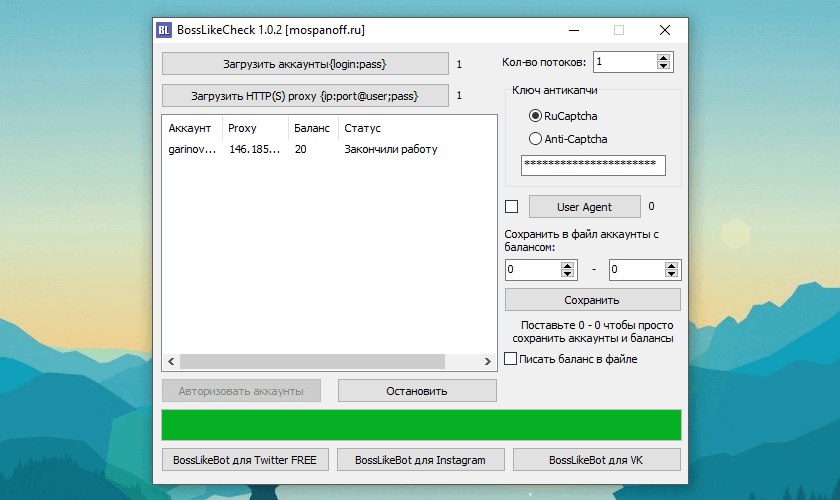The image size is (840, 500).
Task: Open BossLikeBot для Twitter FREE
Action: (x=245, y=460)
